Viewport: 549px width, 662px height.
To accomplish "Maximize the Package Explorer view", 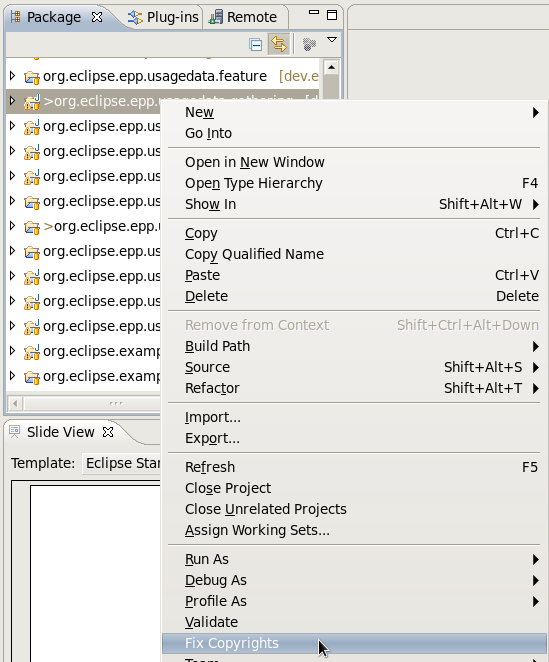I will 332,15.
